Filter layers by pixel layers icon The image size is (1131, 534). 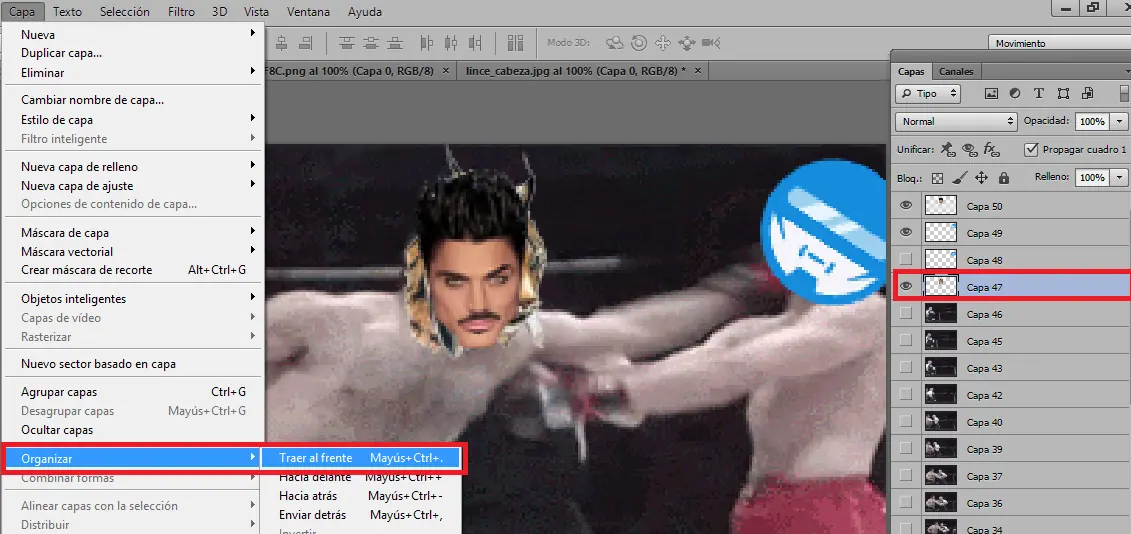(x=991, y=93)
